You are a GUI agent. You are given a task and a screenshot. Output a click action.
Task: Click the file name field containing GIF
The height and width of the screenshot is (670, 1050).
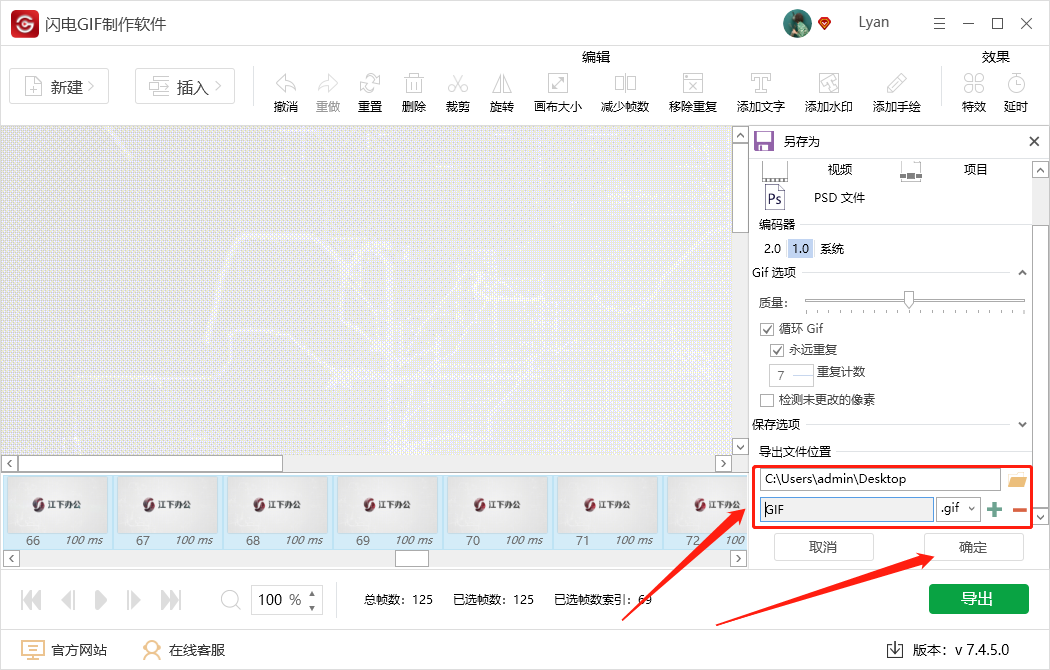click(846, 509)
